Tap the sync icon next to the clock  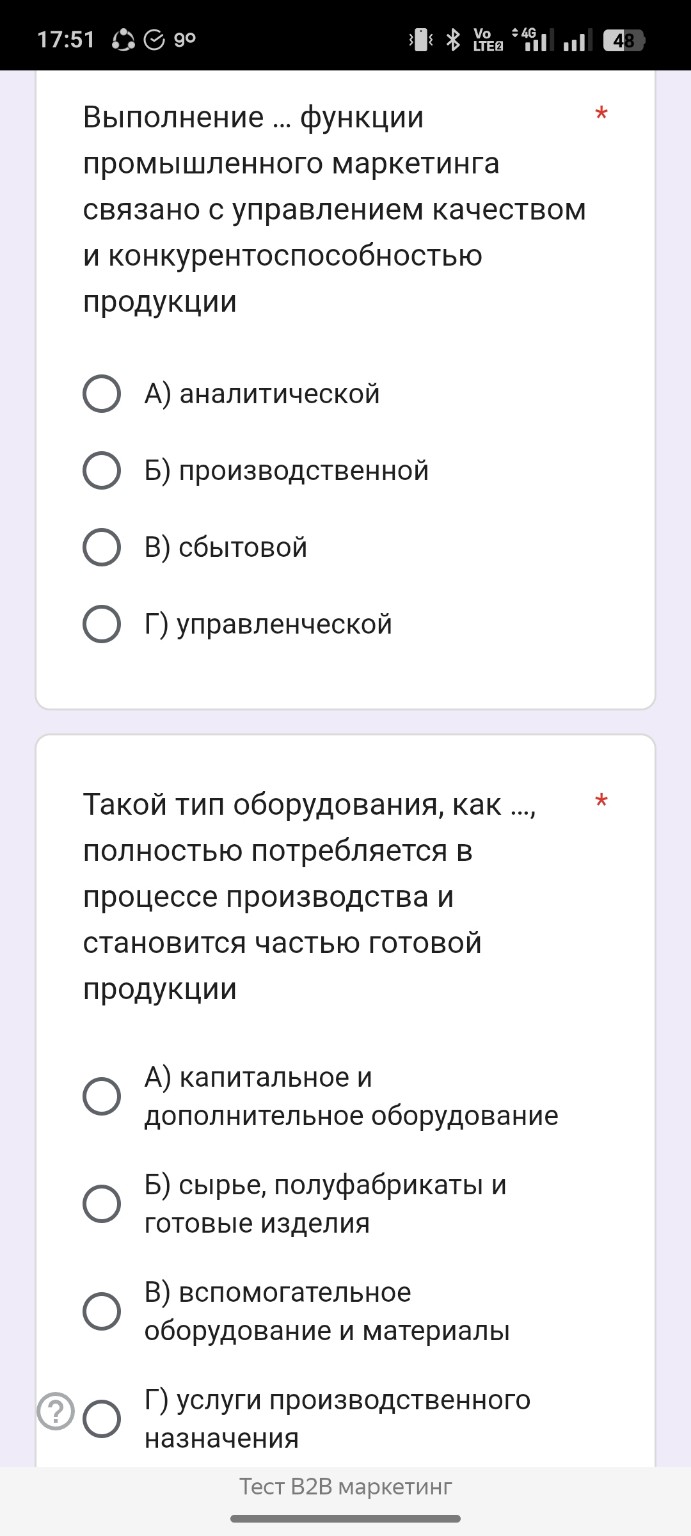[122, 38]
